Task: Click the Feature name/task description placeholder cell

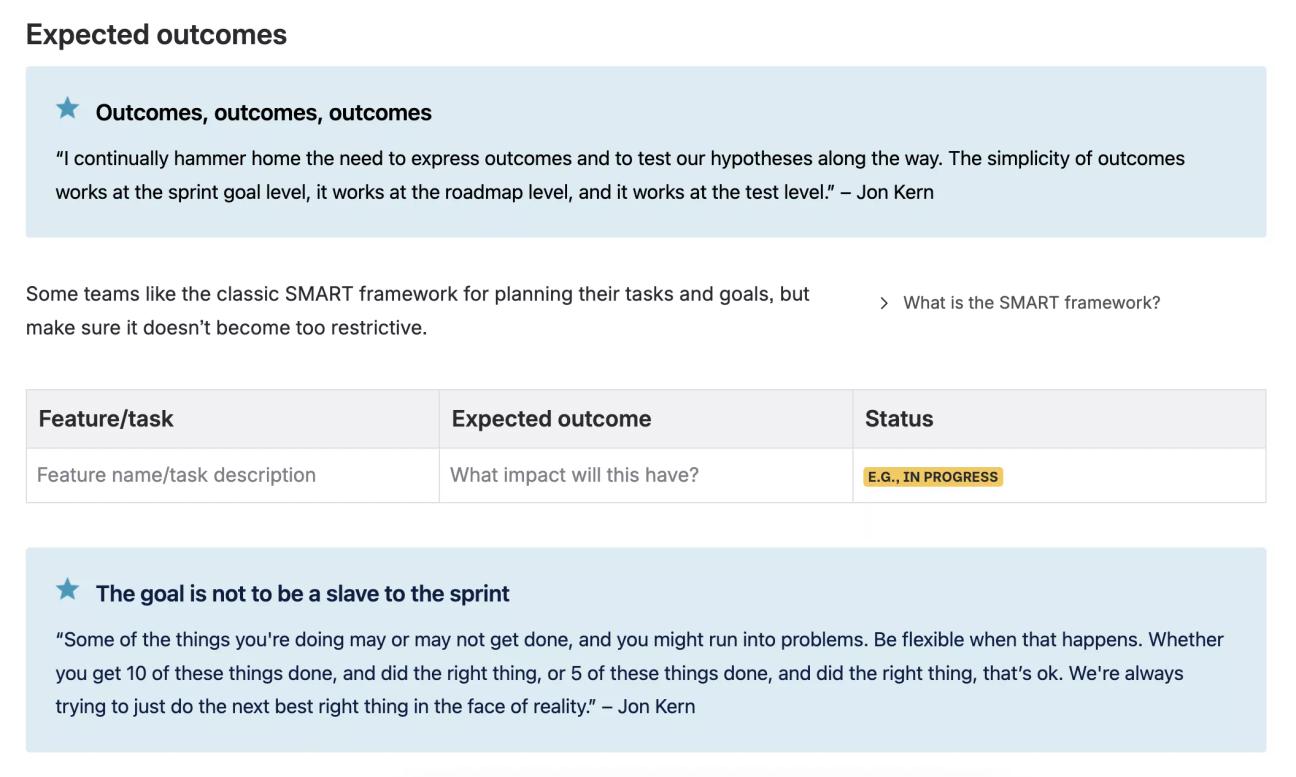Action: pos(175,474)
